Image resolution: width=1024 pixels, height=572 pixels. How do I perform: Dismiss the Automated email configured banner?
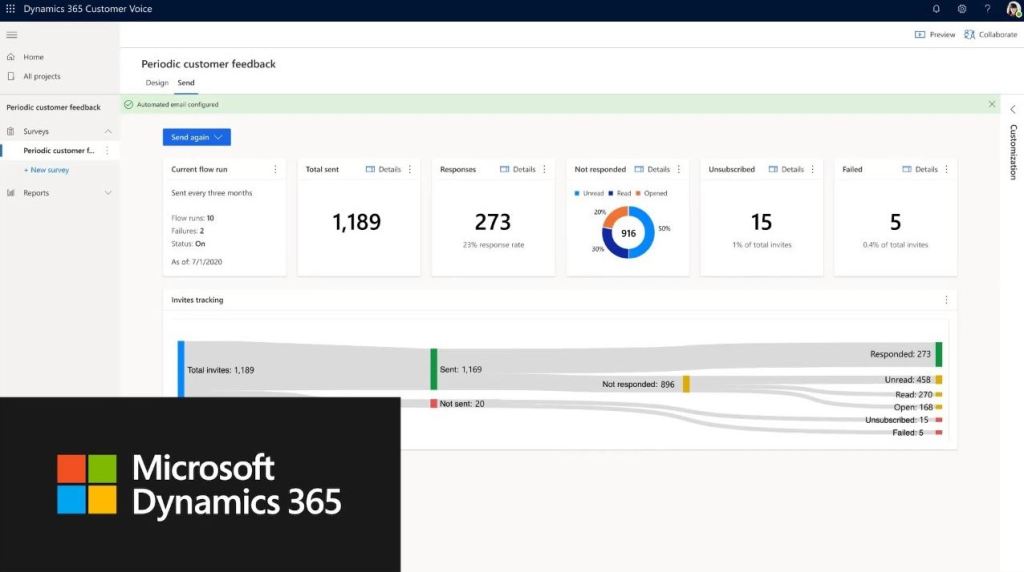(x=992, y=104)
